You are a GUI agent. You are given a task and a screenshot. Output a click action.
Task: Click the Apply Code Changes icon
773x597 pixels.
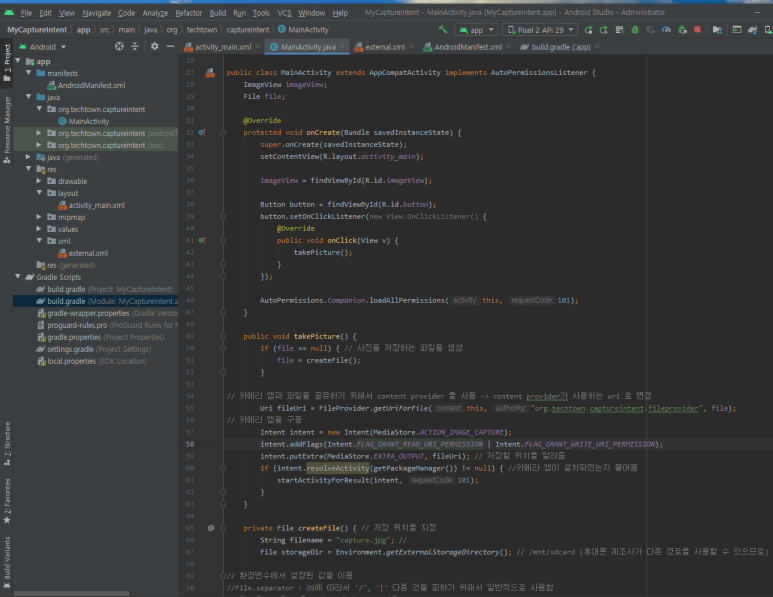pyautogui.click(x=620, y=30)
